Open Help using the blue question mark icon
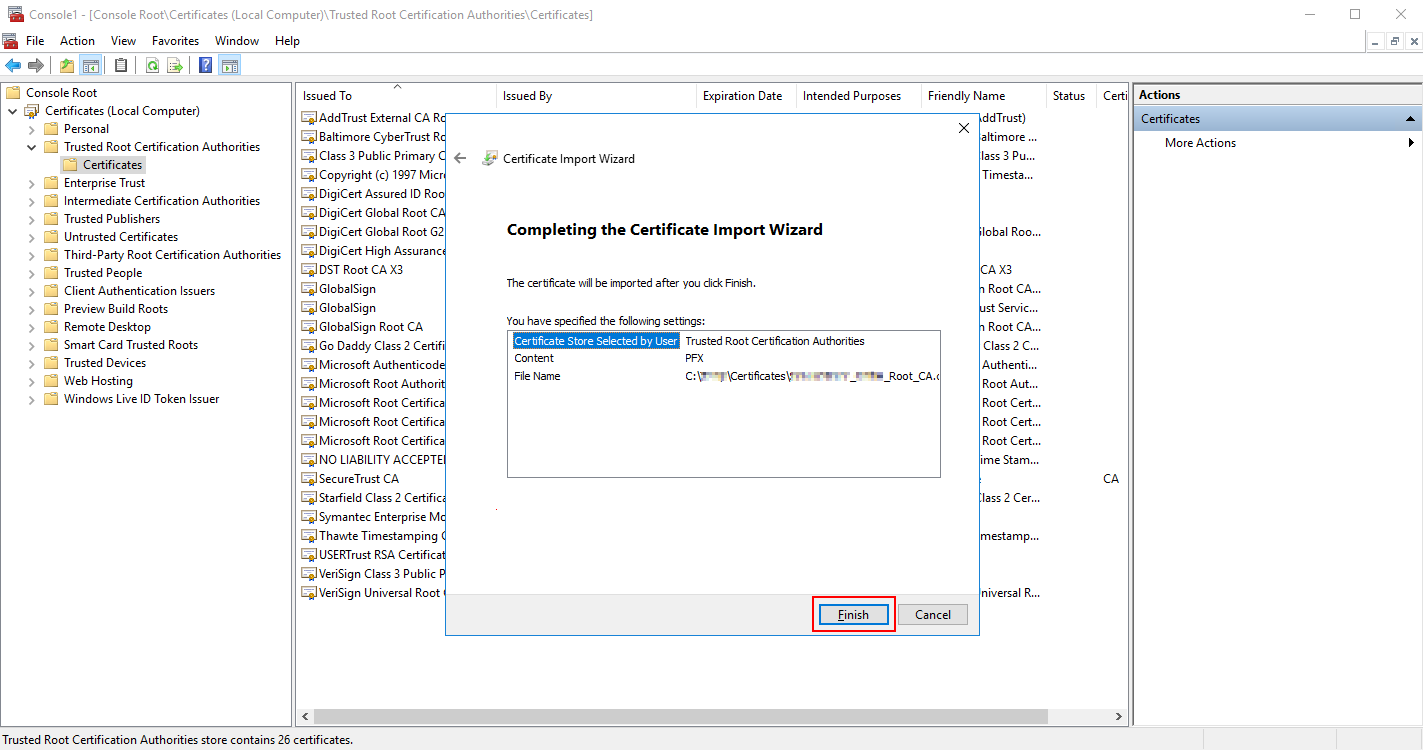 (x=204, y=64)
